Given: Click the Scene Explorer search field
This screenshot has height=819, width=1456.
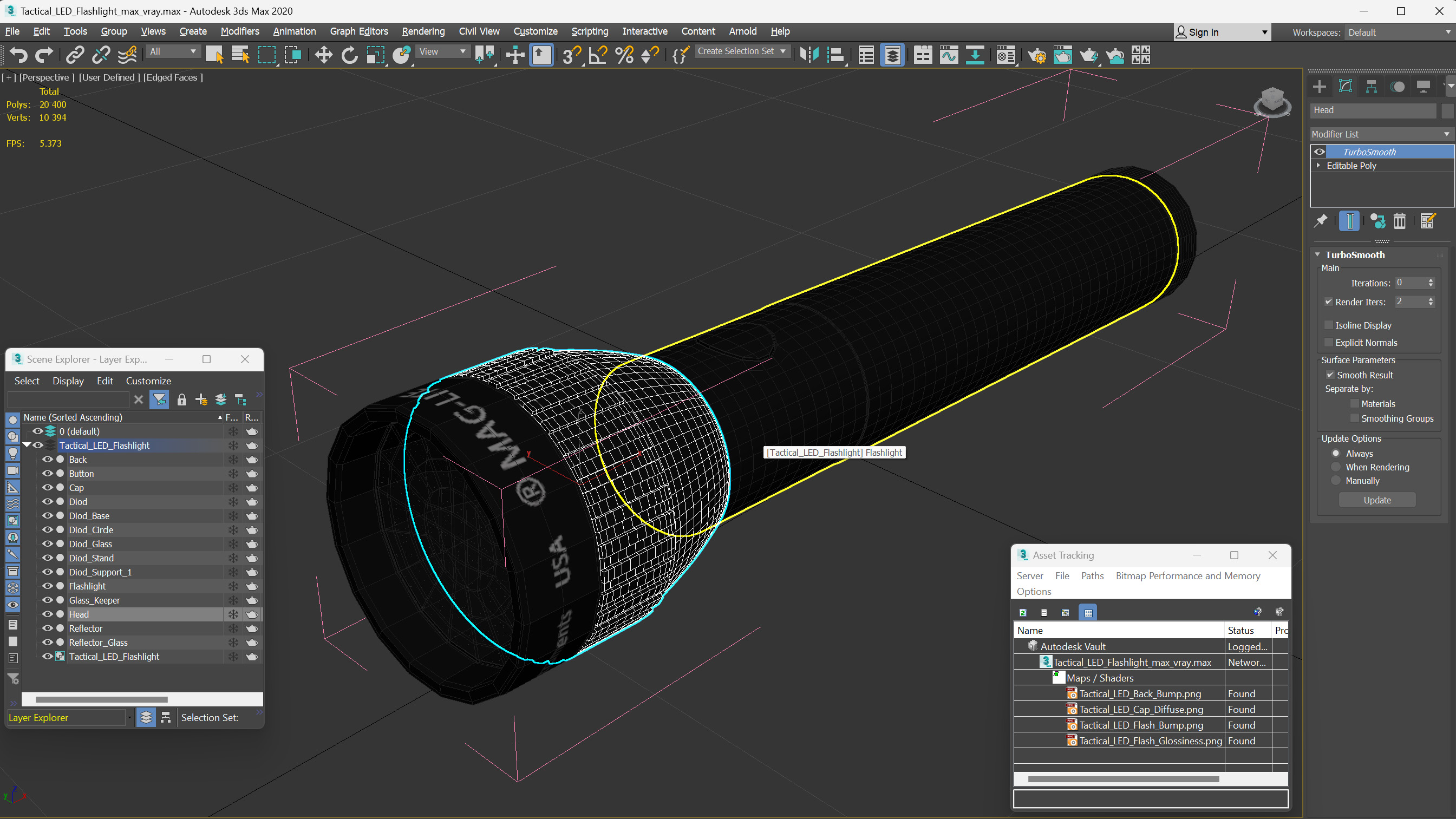Looking at the screenshot, I should [68, 399].
